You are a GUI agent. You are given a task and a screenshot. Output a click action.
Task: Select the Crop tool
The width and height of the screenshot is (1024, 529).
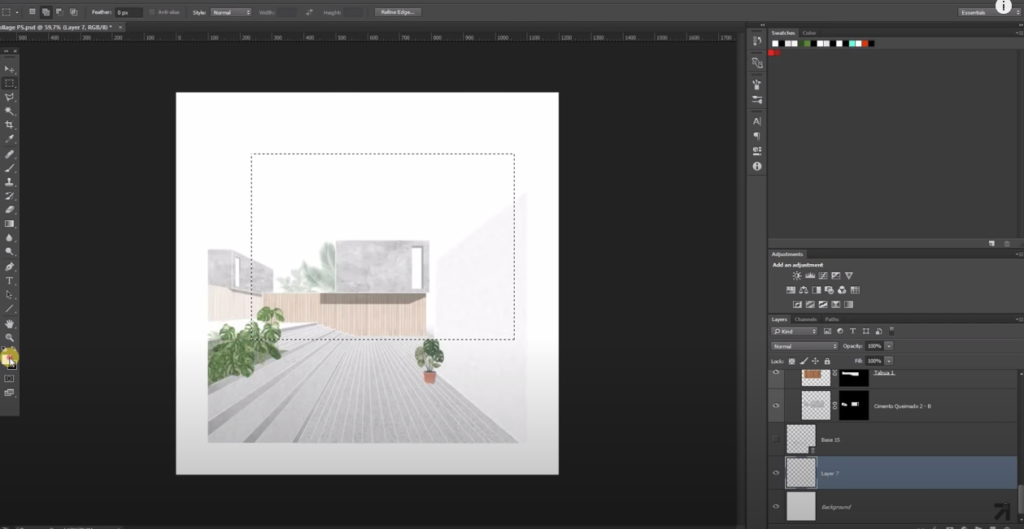[9, 125]
